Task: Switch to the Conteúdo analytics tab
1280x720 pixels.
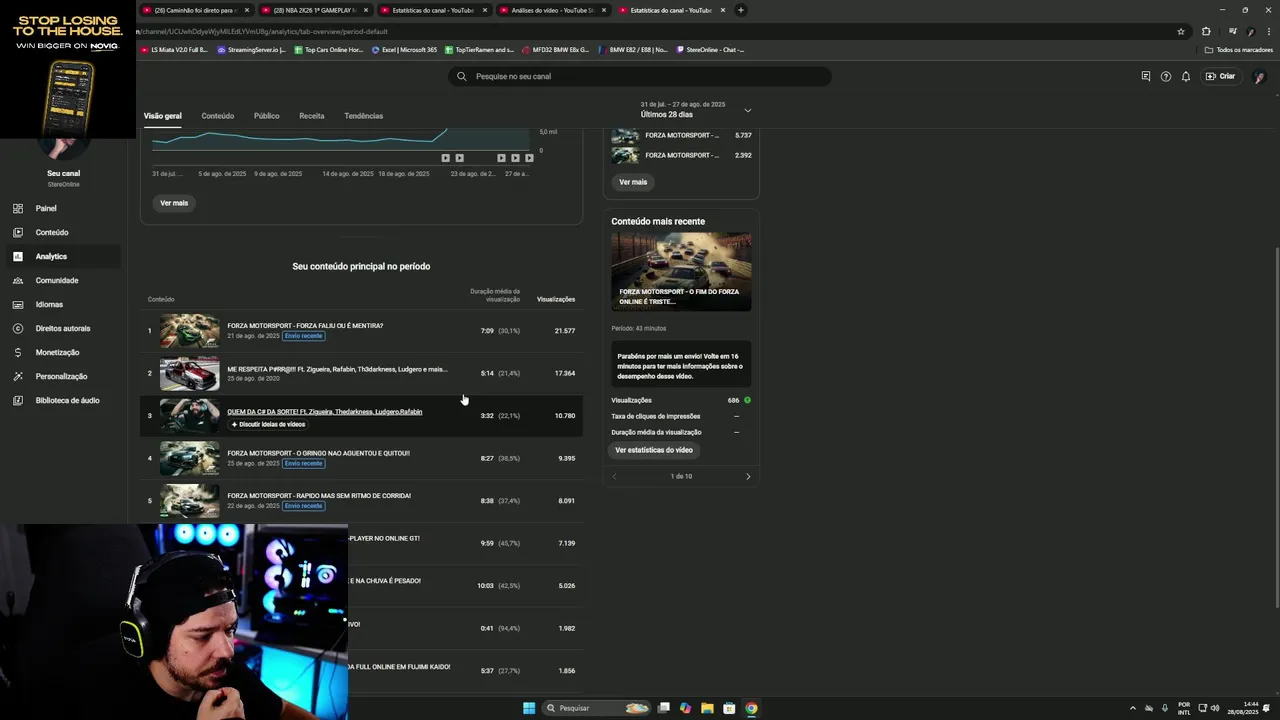Action: (x=217, y=116)
